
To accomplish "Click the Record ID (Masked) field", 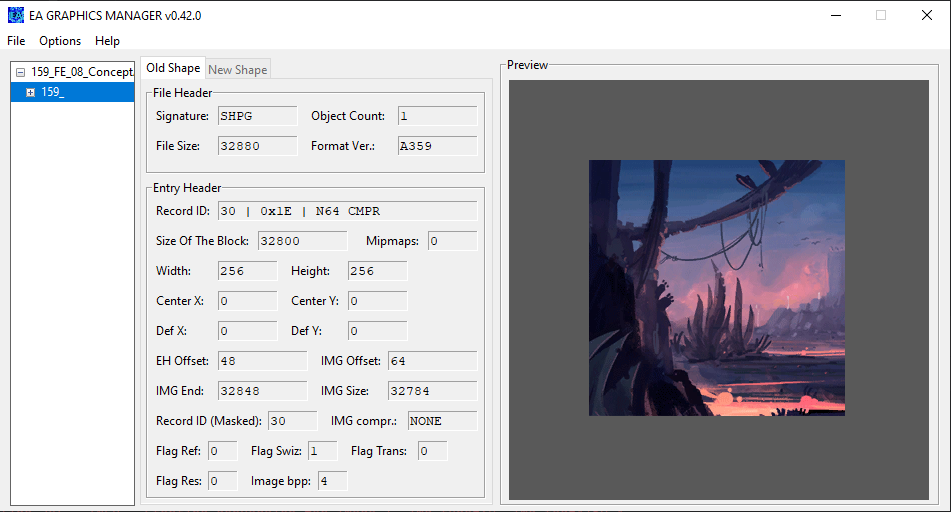I will point(292,421).
